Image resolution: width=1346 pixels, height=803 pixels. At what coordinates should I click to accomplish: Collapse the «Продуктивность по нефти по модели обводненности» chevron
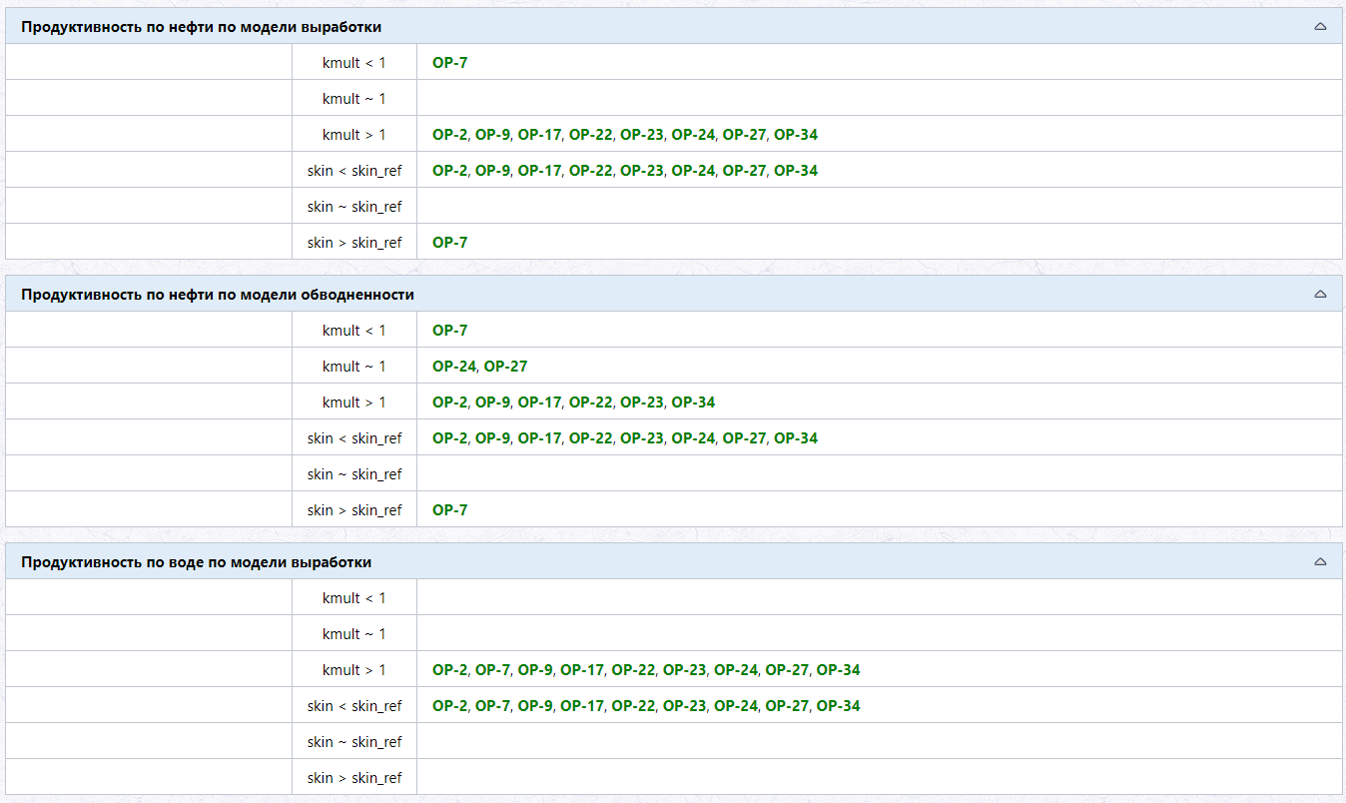click(x=1320, y=294)
